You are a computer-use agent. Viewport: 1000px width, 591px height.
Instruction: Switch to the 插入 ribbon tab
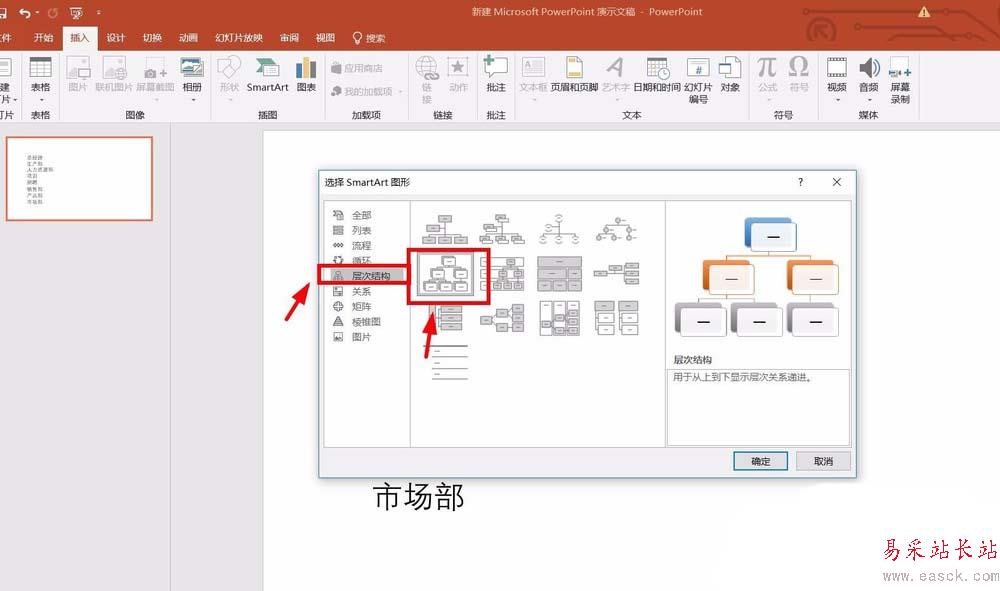80,38
